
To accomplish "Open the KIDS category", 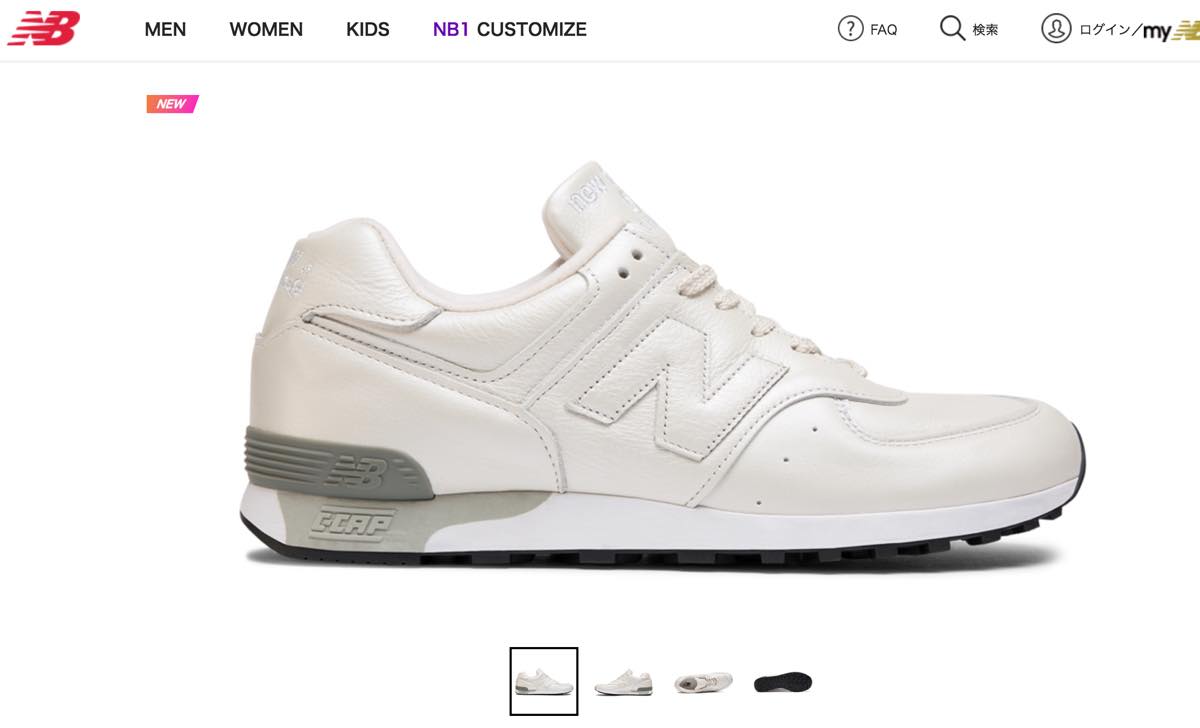I will [x=368, y=29].
